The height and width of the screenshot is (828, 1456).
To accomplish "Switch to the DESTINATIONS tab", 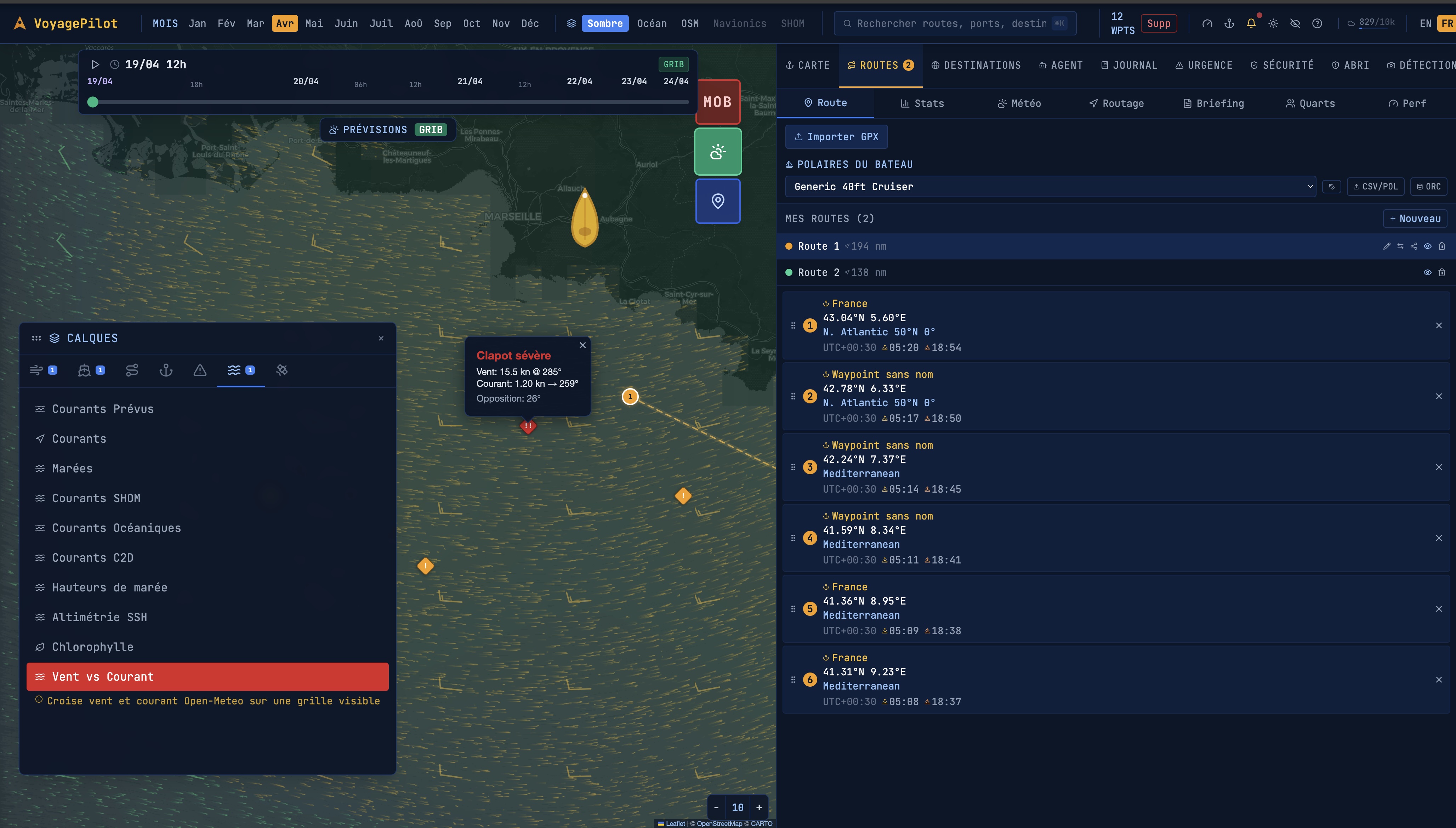I will [976, 66].
